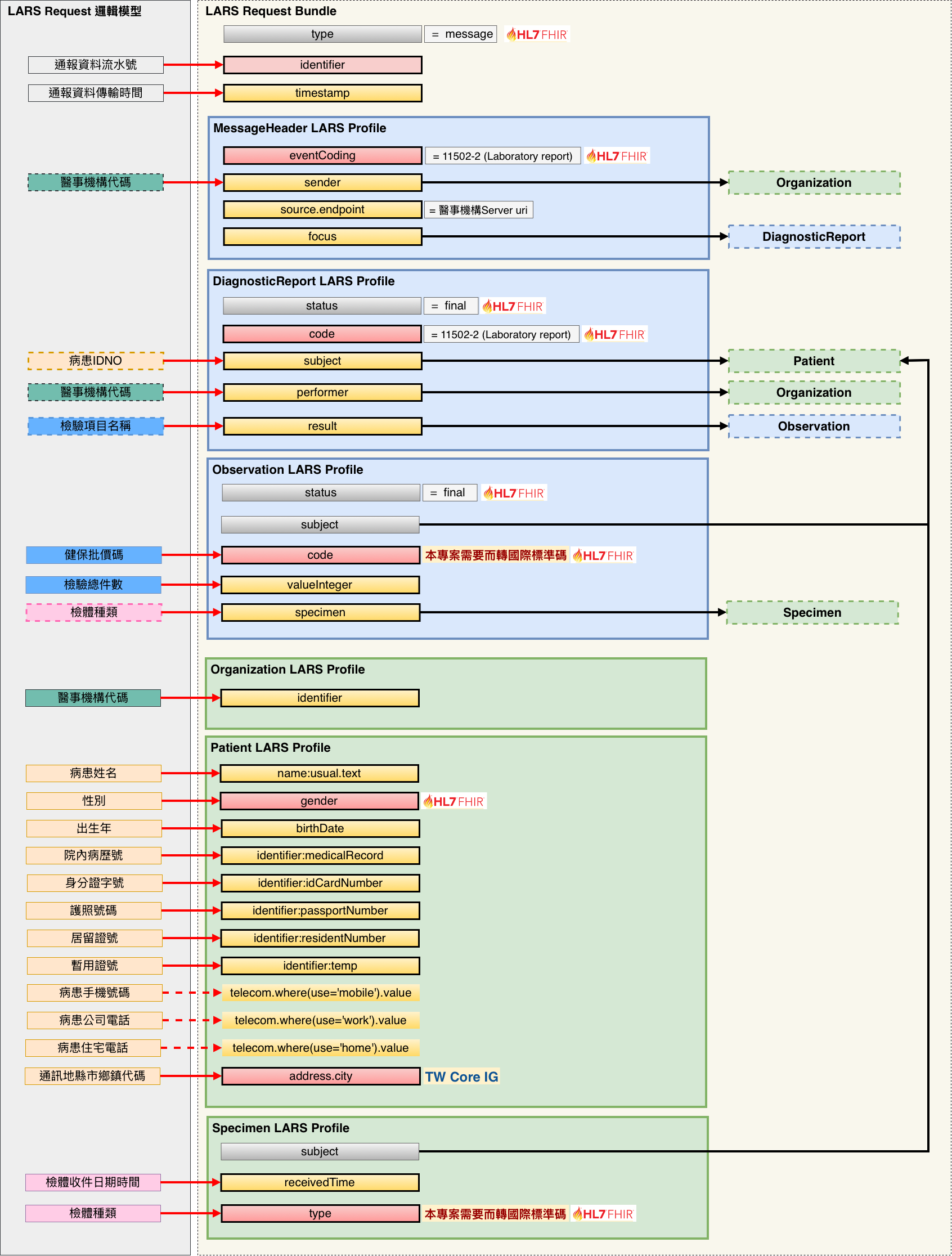Click identifier:idCardNumber element
This screenshot has height=1256, width=952.
pyautogui.click(x=320, y=883)
